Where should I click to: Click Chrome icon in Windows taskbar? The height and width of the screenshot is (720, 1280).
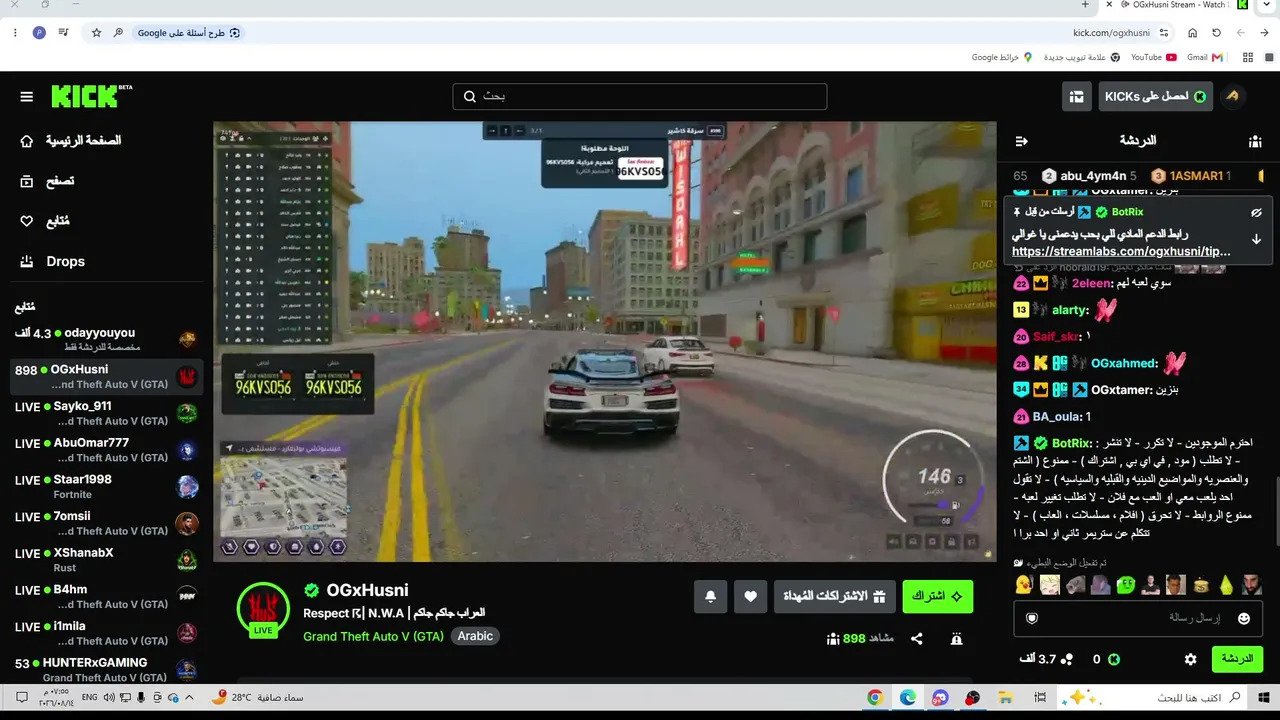[875, 698]
